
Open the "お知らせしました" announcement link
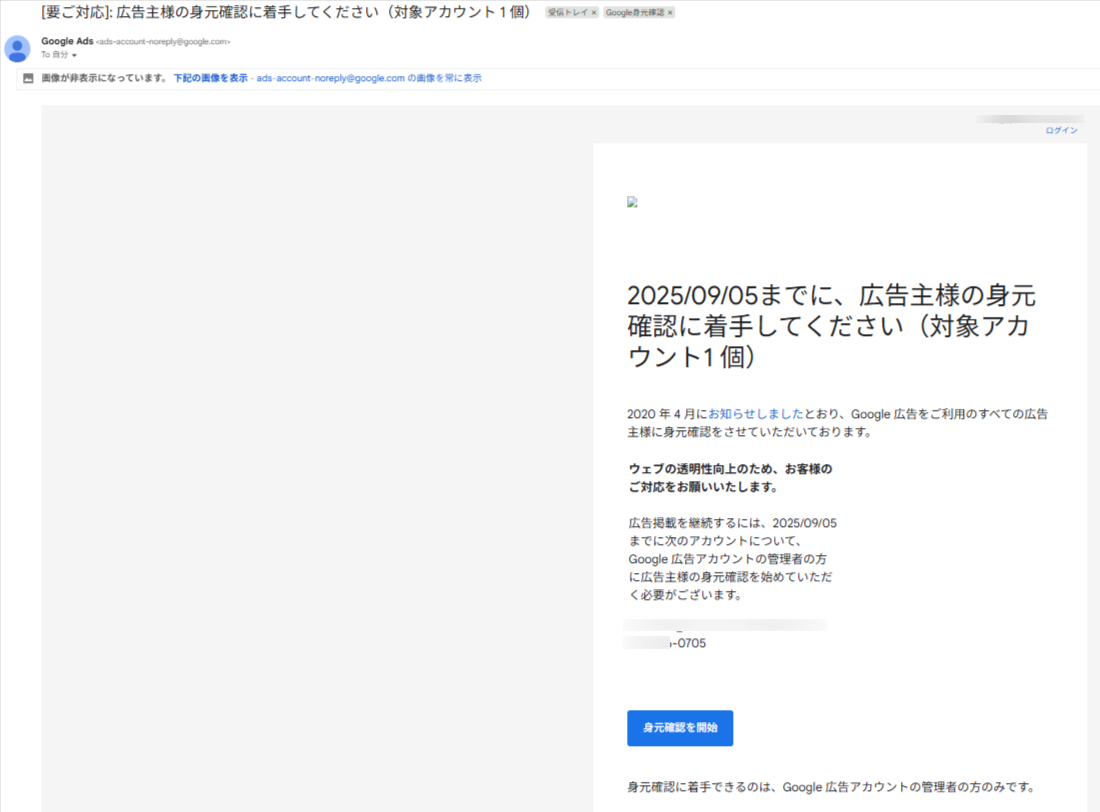[x=755, y=413]
